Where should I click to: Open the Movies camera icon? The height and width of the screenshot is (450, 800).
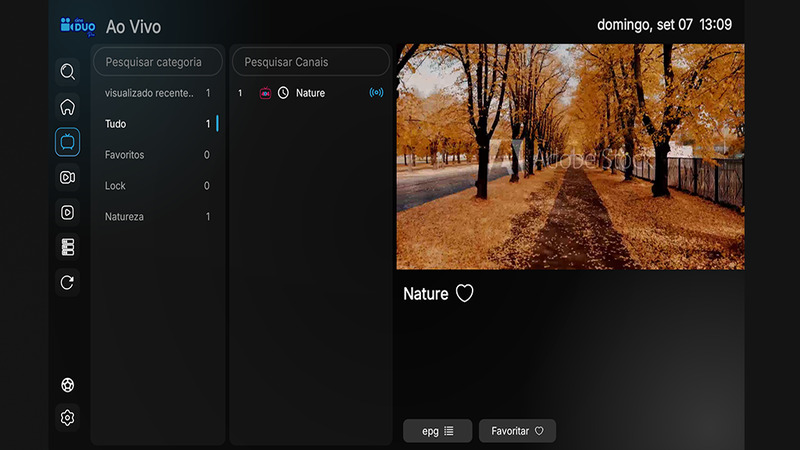coord(67,177)
